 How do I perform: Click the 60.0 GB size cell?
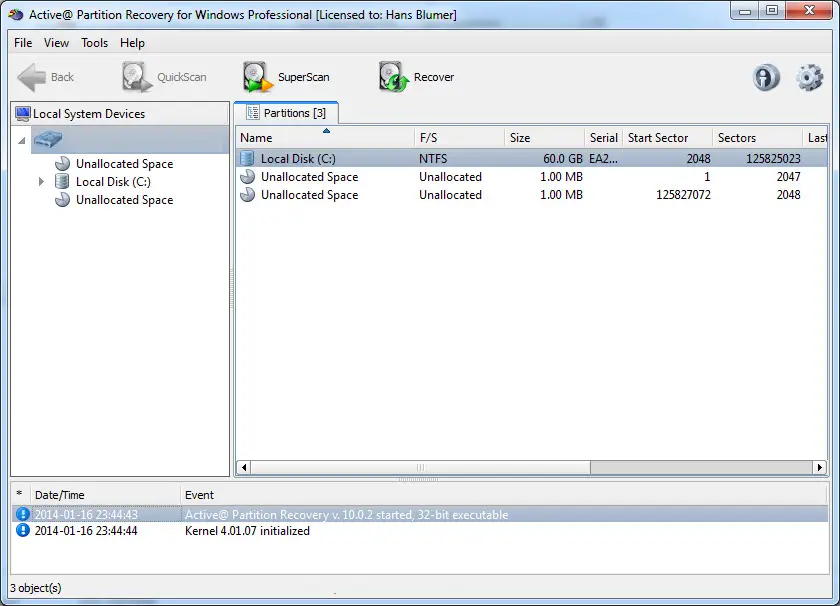[x=562, y=159]
